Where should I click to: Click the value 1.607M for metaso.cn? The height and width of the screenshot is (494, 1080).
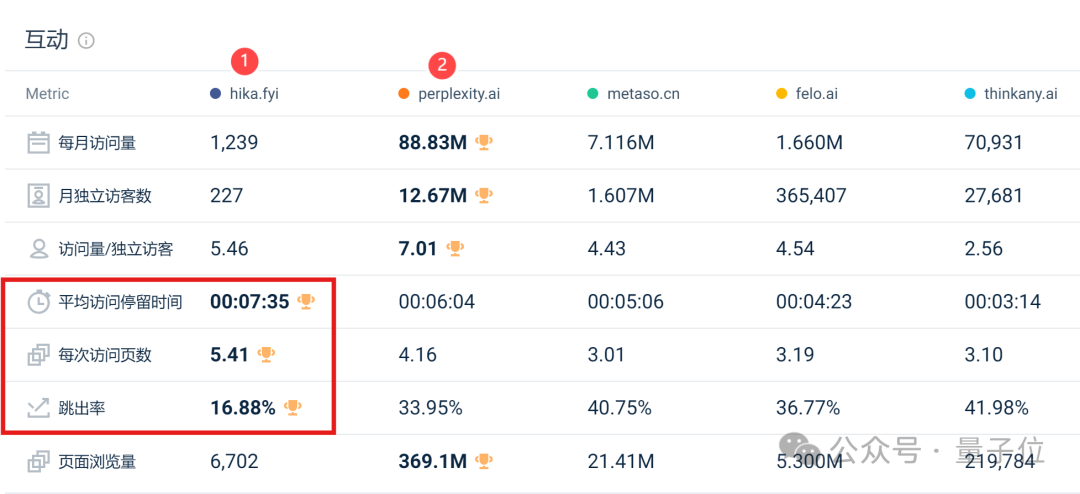(x=621, y=196)
